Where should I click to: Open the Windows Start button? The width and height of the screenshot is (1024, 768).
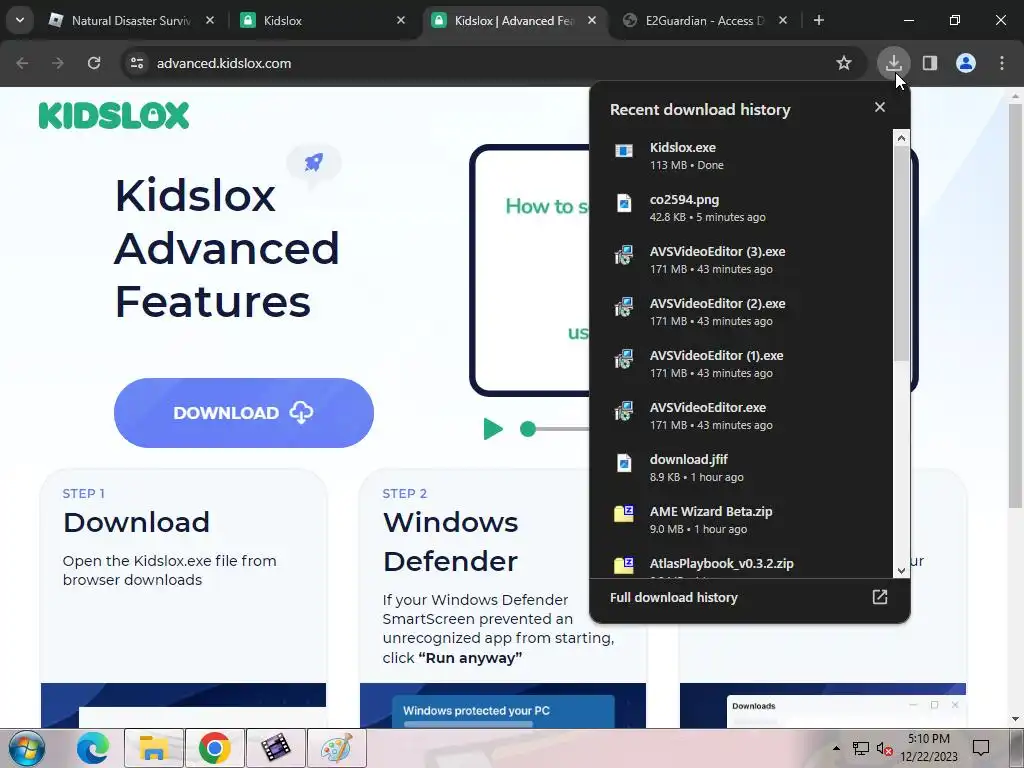26,748
